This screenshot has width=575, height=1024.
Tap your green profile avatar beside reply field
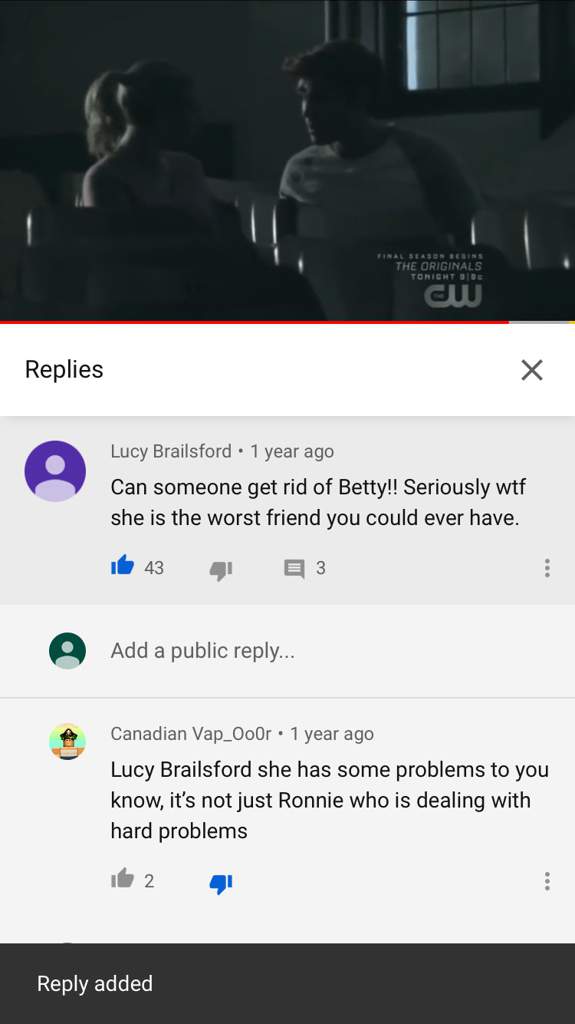(67, 650)
